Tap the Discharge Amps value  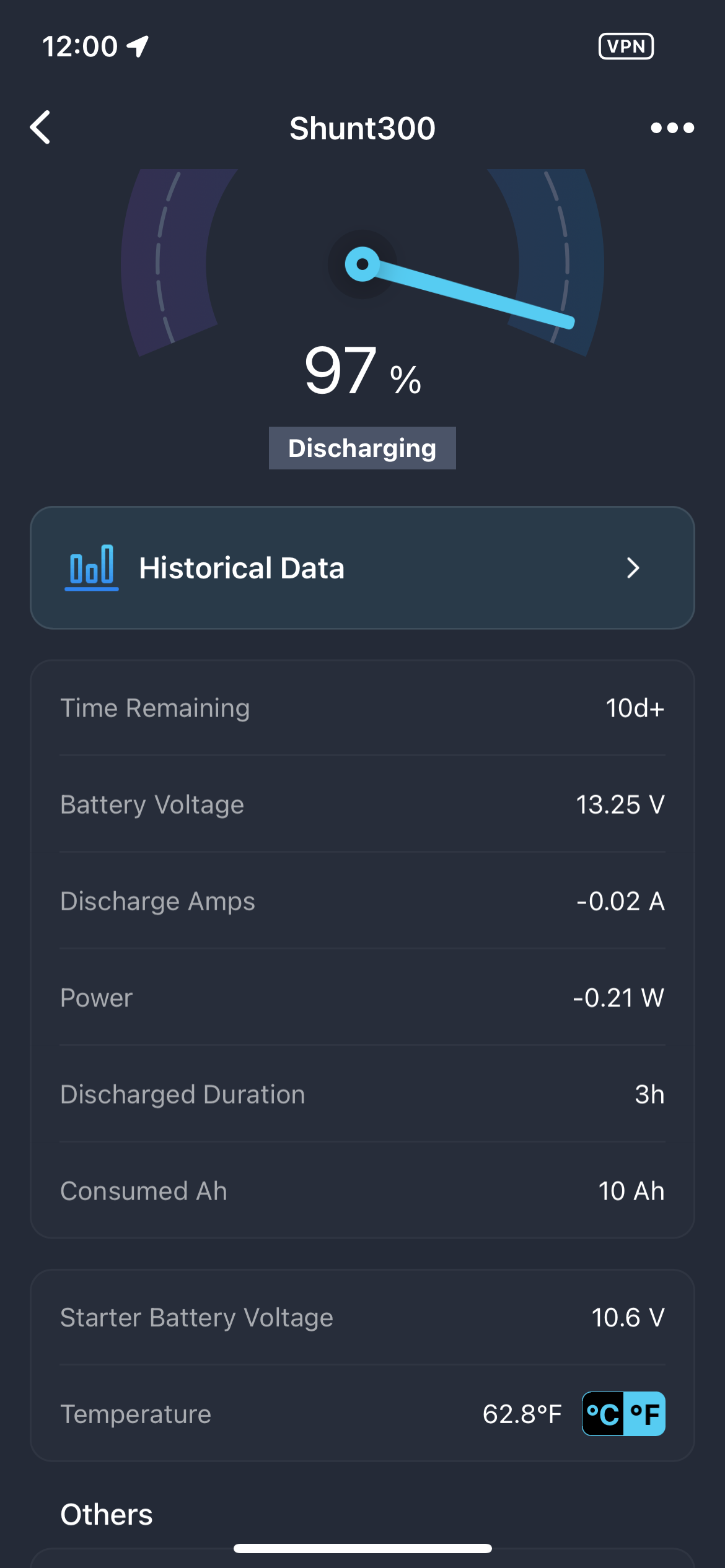click(x=620, y=901)
